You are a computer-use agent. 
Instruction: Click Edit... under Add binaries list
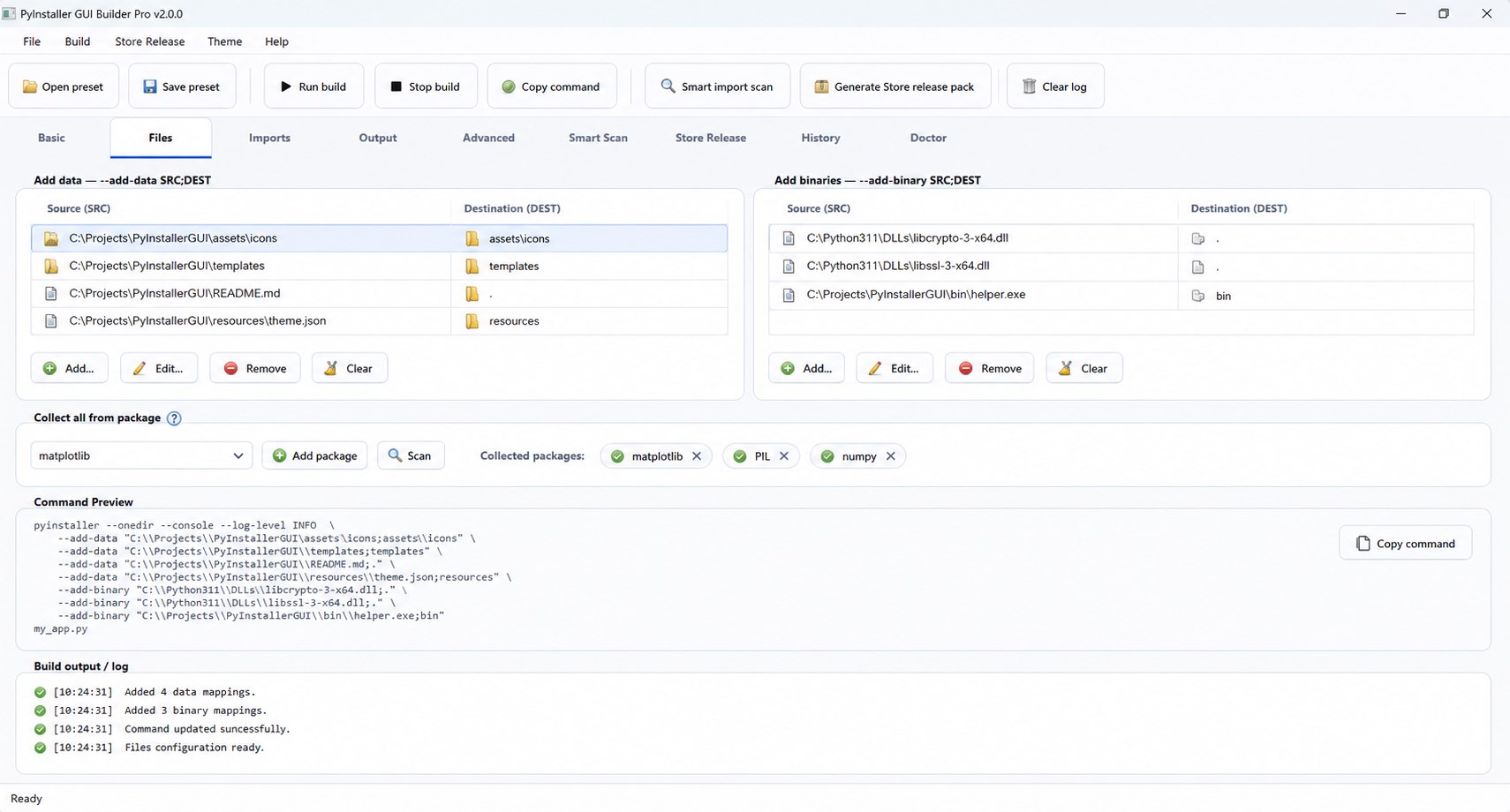895,368
